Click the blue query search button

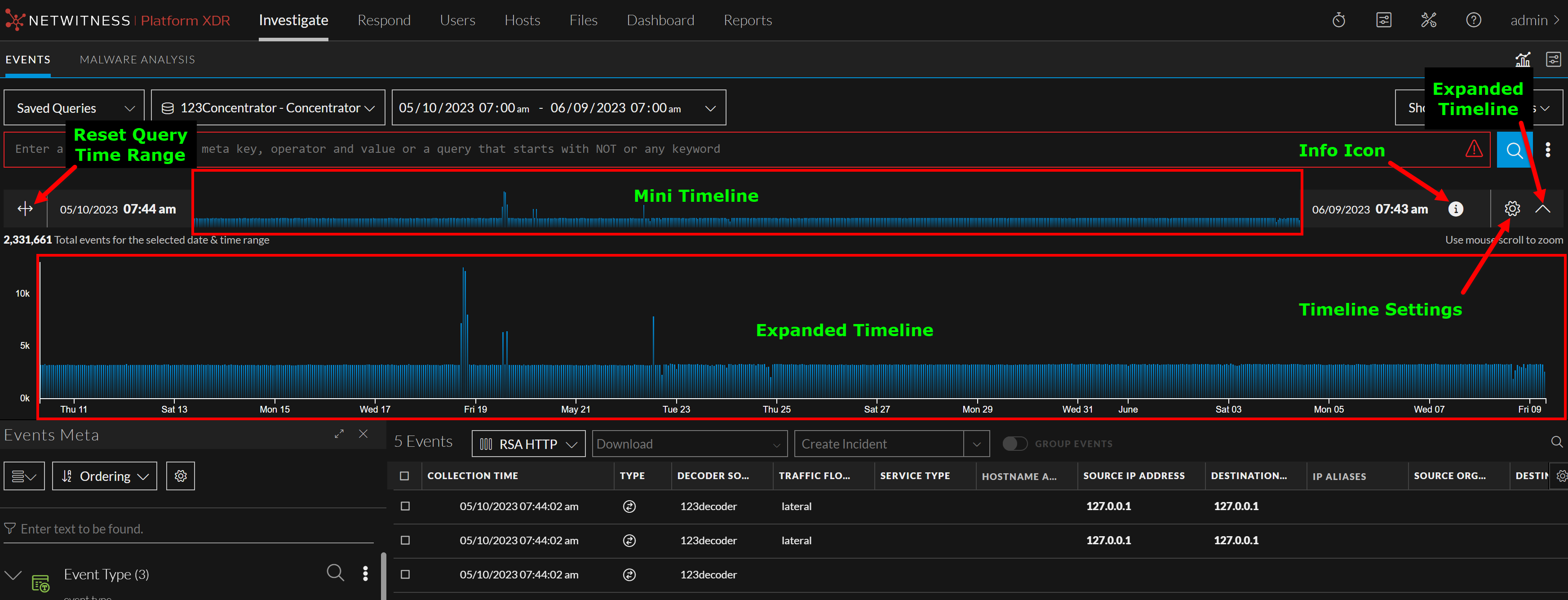coord(1514,150)
